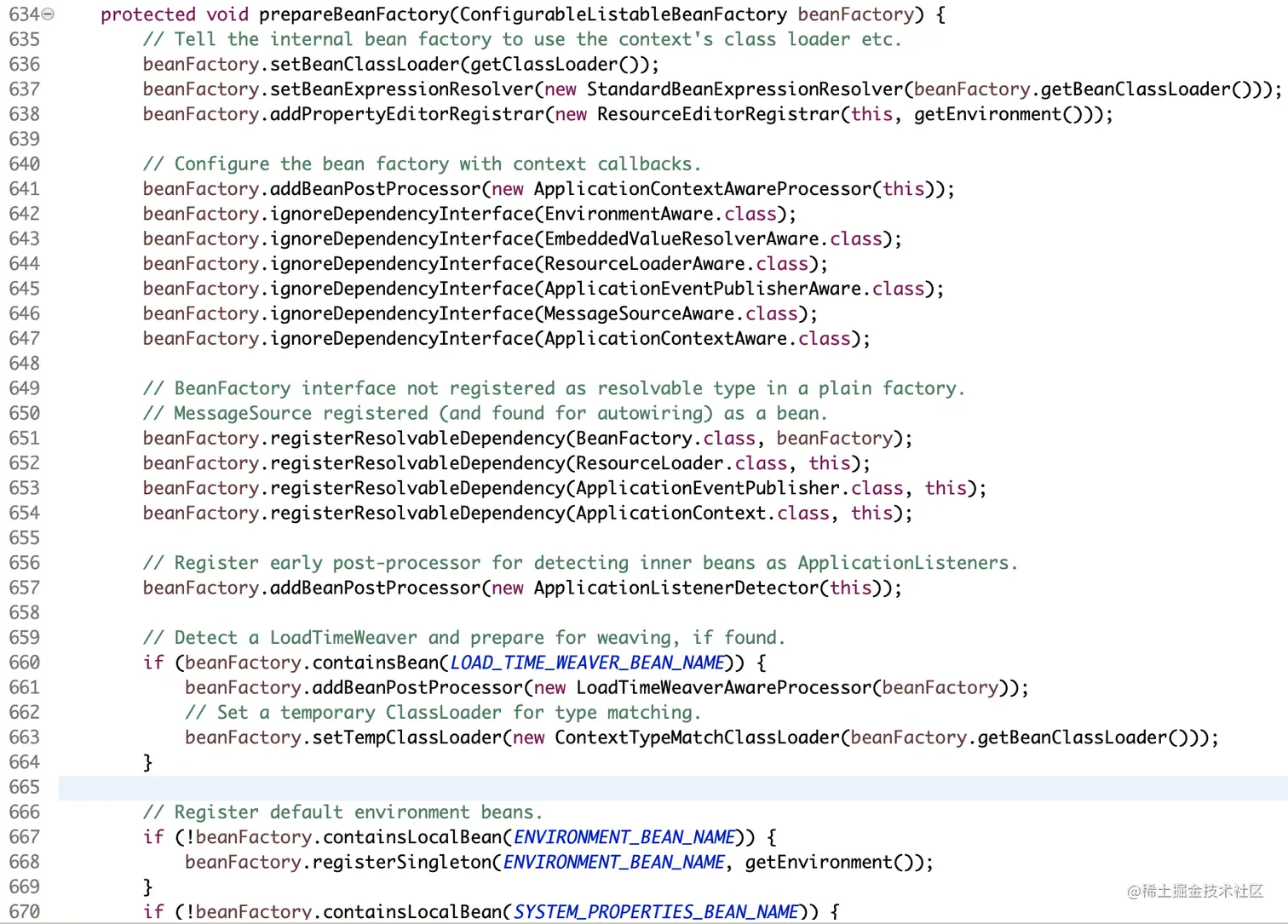Screen dimensions: 1288x924
Task: Click the 稀土掘金技术社区 watermark
Action: [x=1196, y=892]
